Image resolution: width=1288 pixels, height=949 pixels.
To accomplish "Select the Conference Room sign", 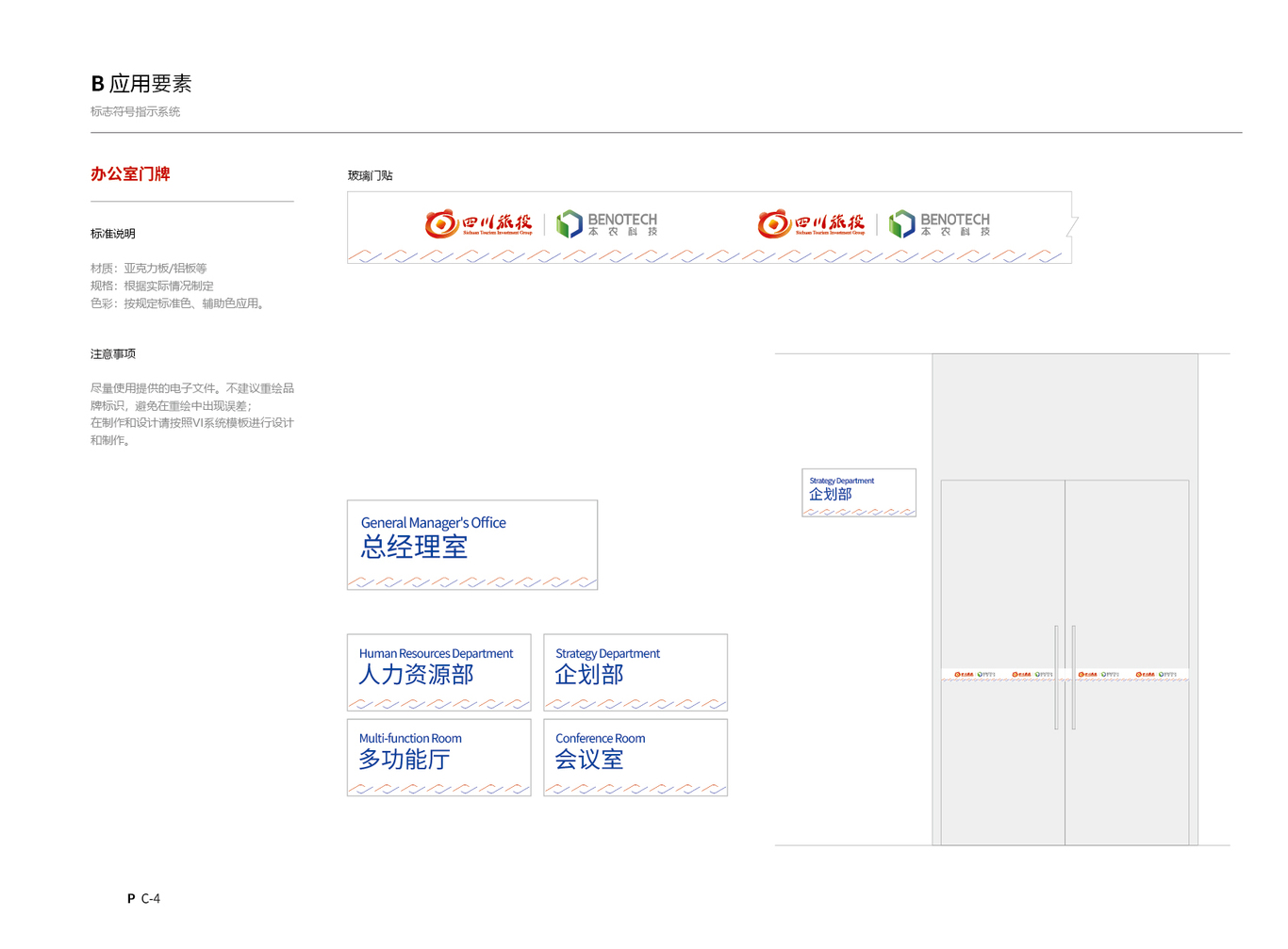I will click(x=636, y=758).
